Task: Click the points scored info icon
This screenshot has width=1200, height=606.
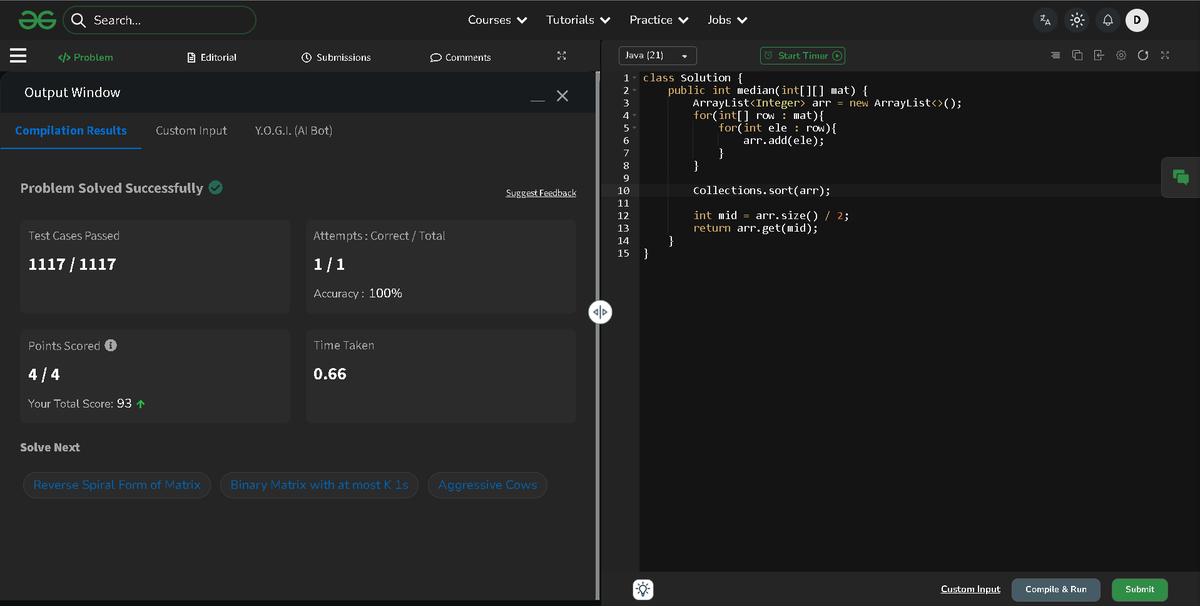Action: [111, 345]
